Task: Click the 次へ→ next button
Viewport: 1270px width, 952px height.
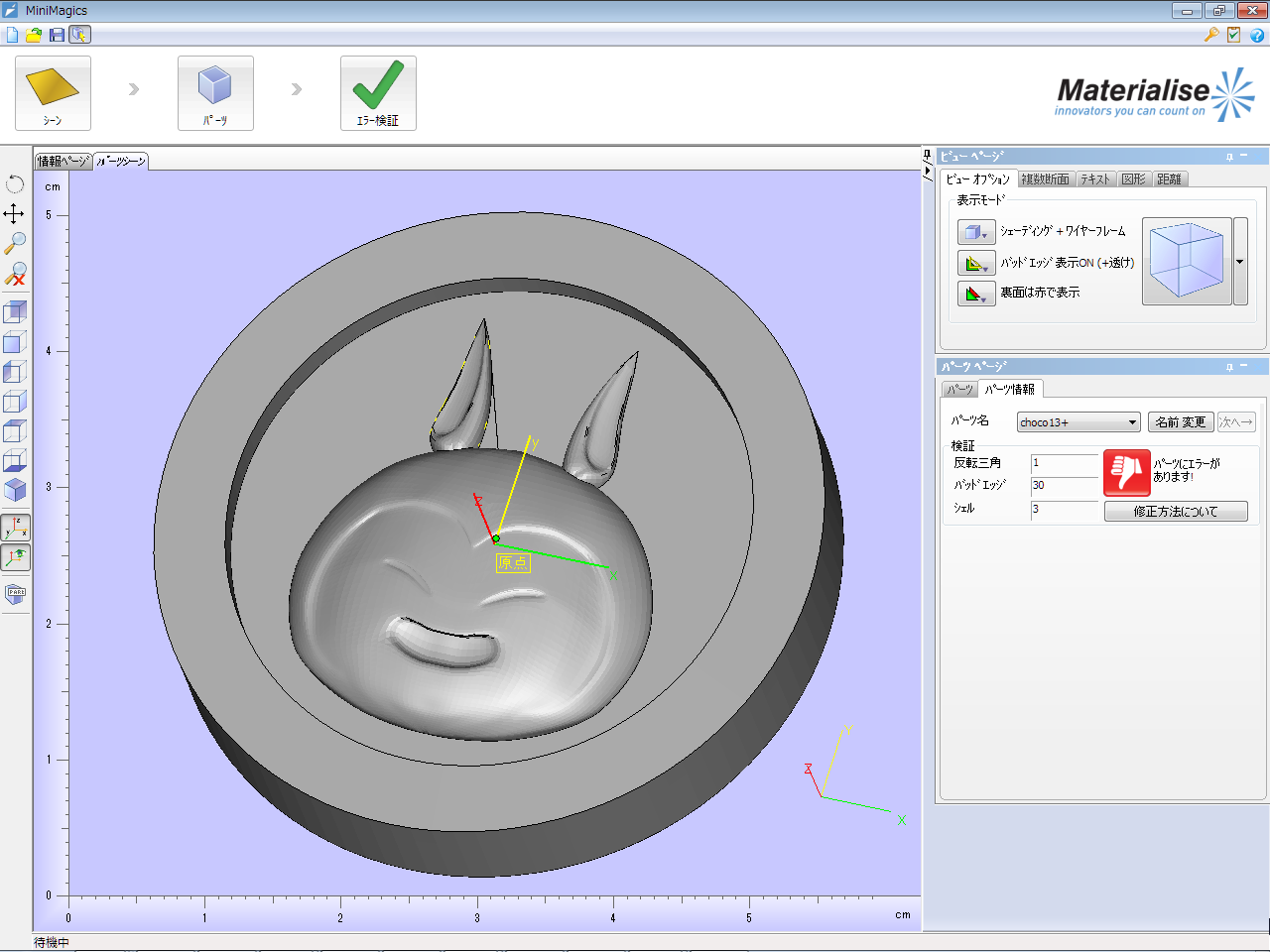Action: tap(1236, 422)
